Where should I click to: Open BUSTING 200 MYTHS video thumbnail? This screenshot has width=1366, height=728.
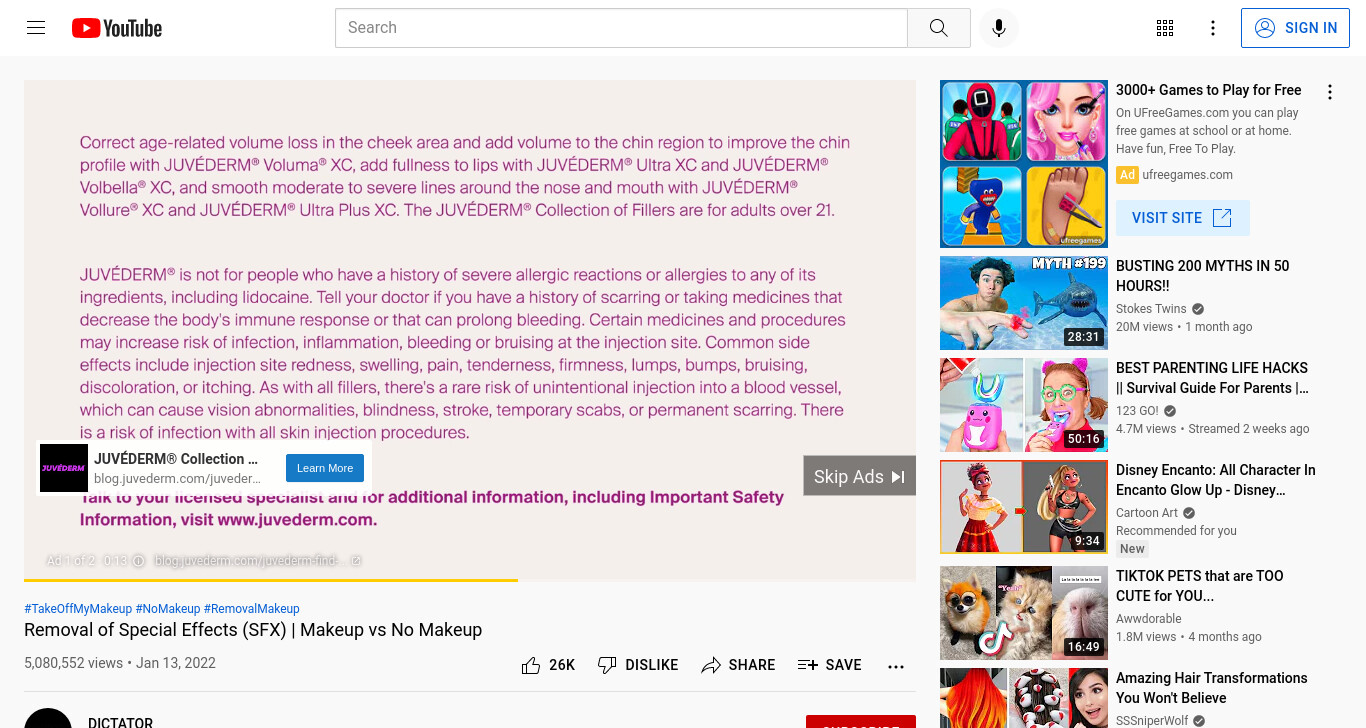1024,303
